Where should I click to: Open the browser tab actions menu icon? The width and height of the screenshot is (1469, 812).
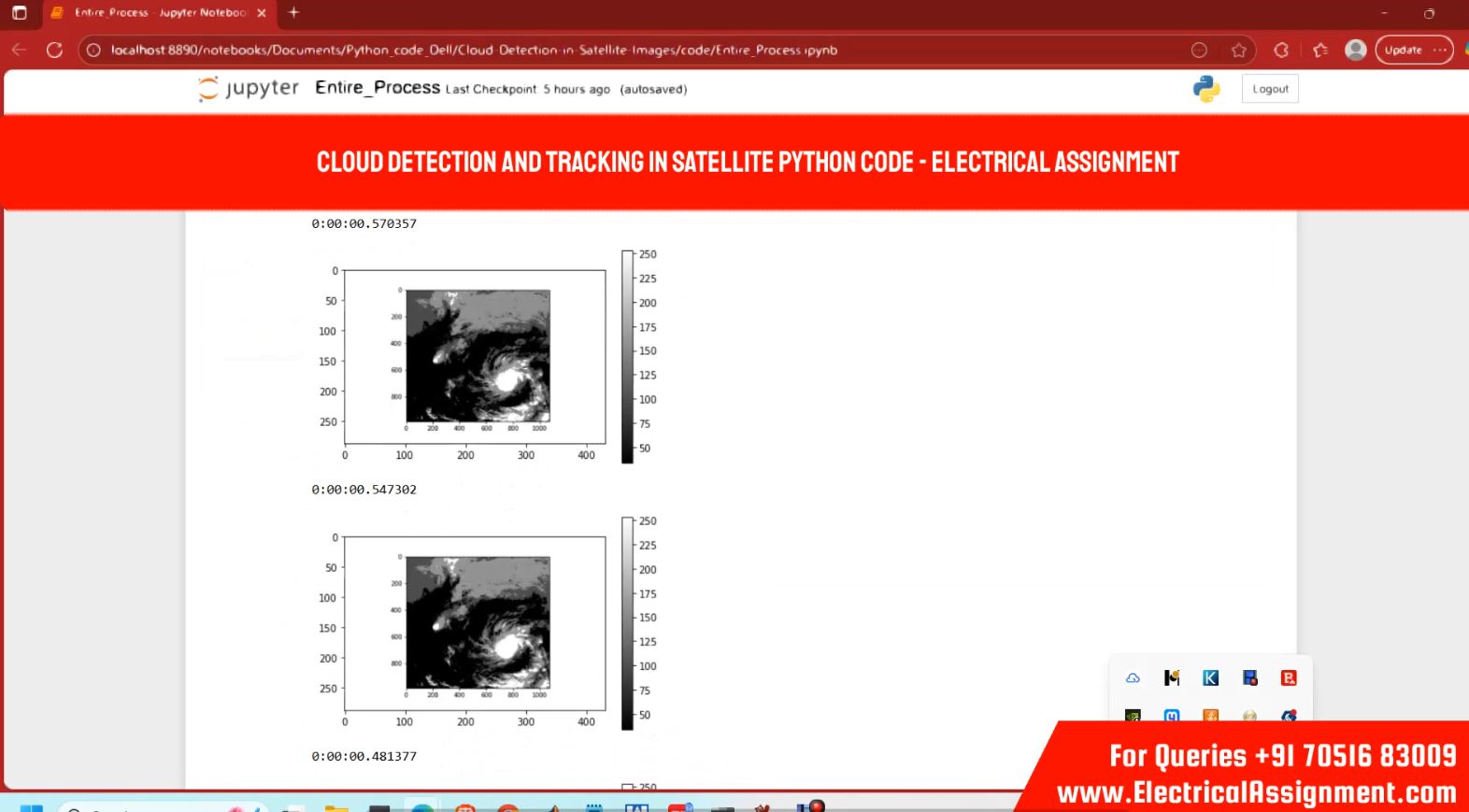click(x=19, y=13)
